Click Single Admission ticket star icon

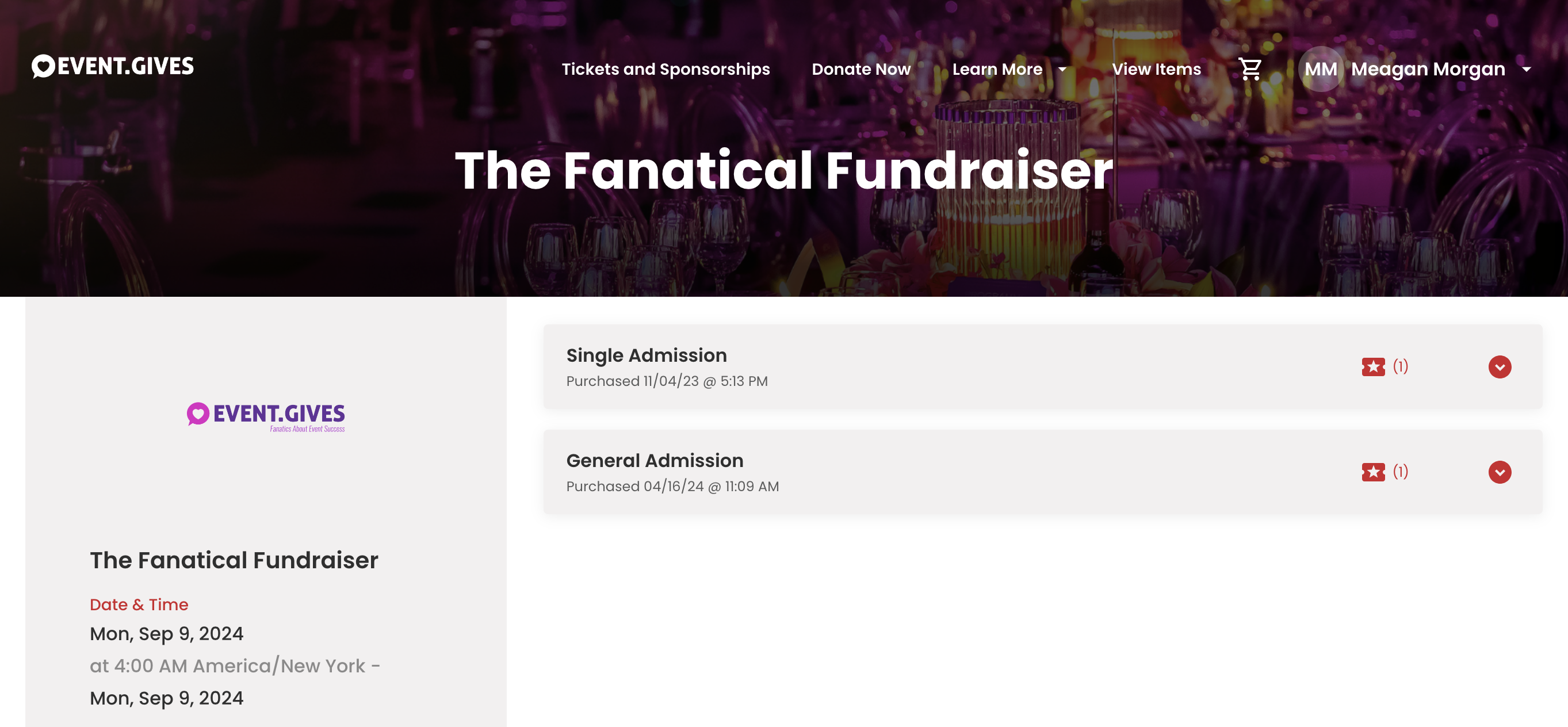point(1372,366)
